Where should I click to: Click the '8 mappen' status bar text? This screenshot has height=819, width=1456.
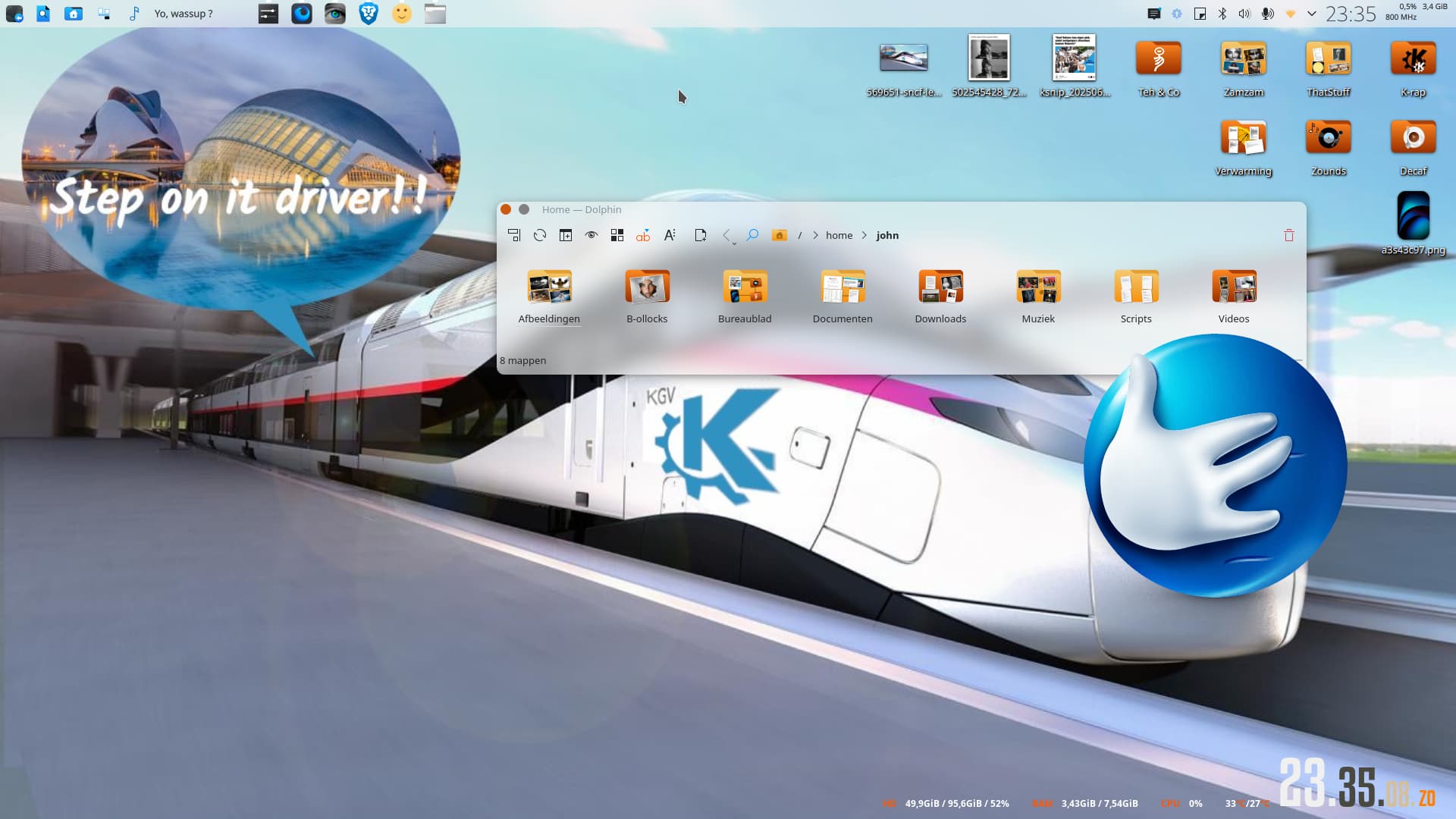tap(522, 360)
